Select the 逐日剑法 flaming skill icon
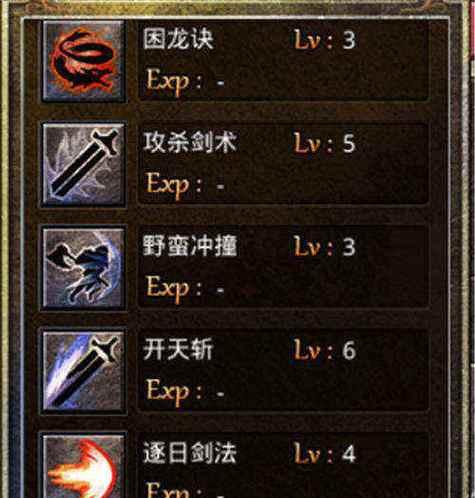 [84, 466]
